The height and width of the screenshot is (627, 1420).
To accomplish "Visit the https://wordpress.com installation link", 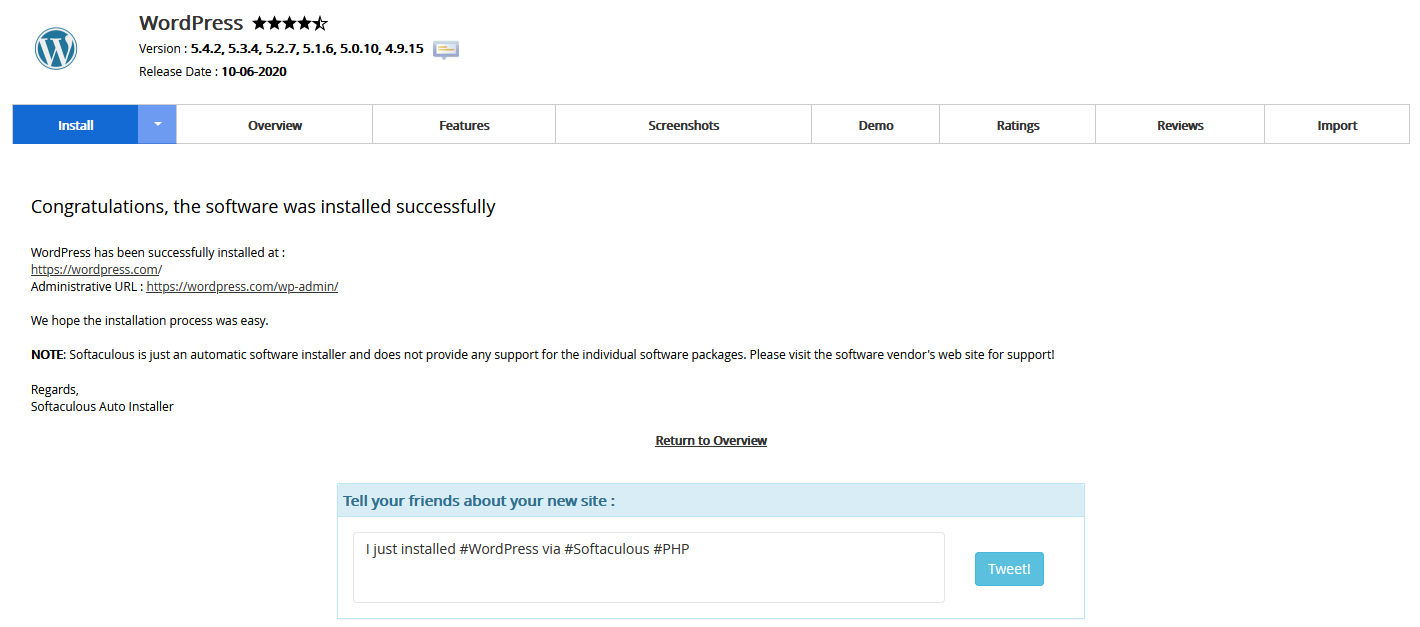I will [x=93, y=269].
